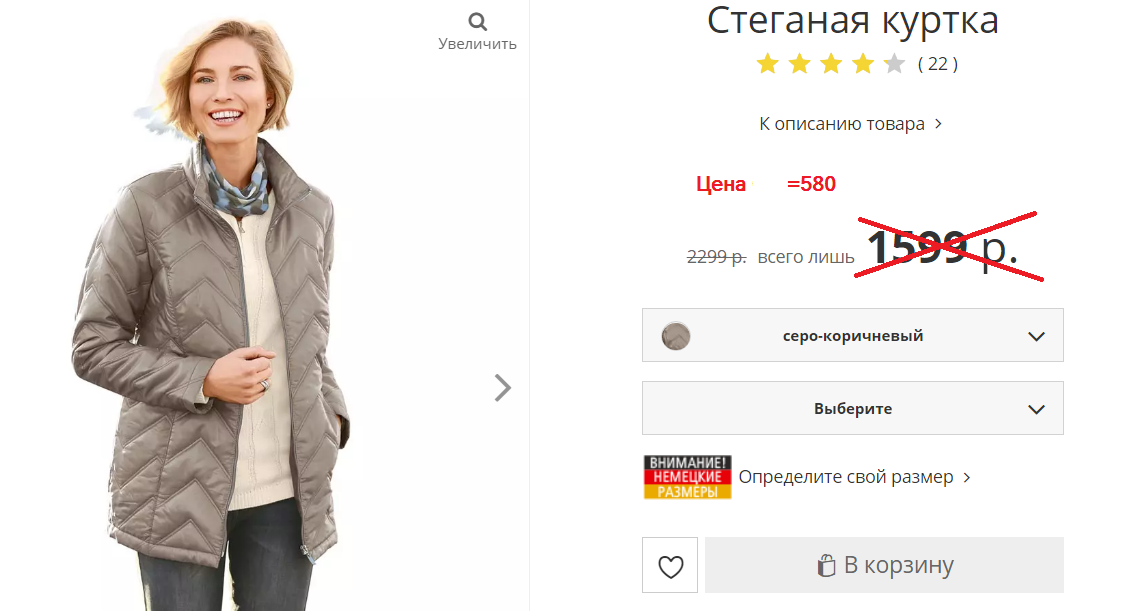The height and width of the screenshot is (611, 1131).
Task: Open Определите свой размер link
Action: (x=855, y=477)
